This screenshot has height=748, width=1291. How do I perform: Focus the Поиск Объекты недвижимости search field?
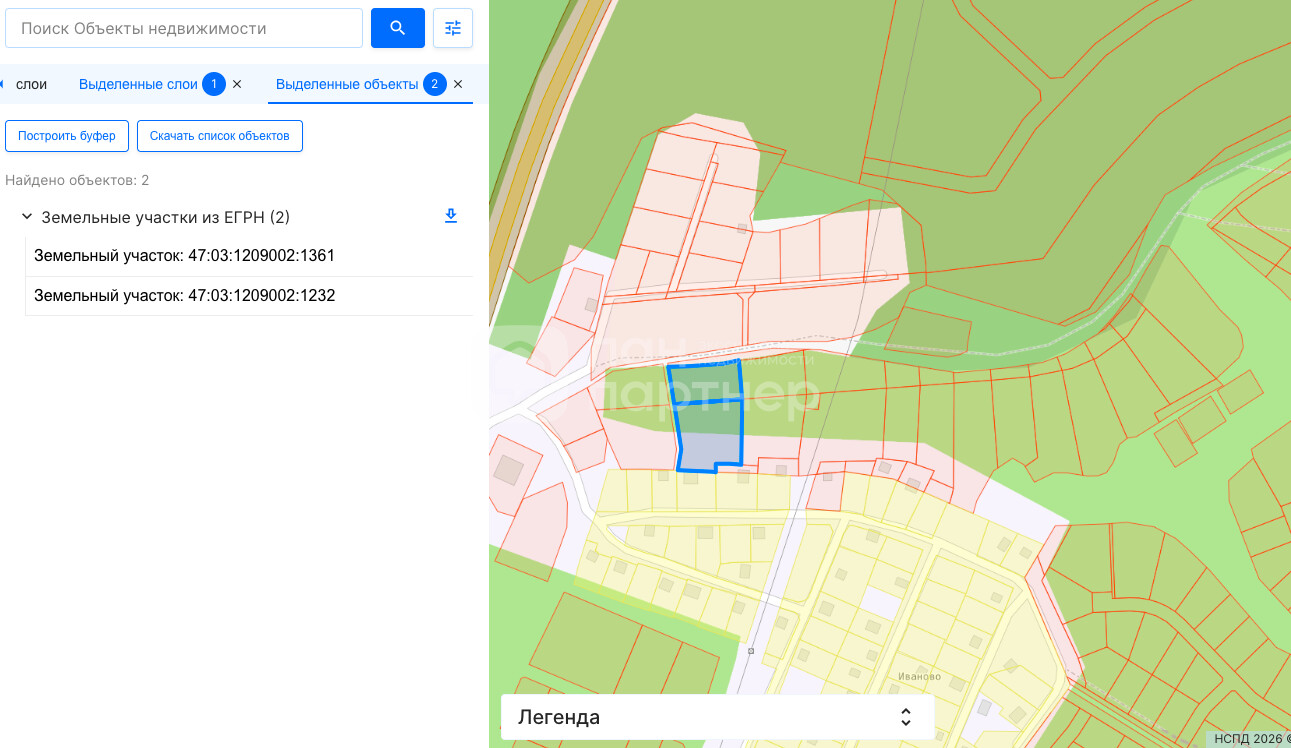[x=184, y=28]
